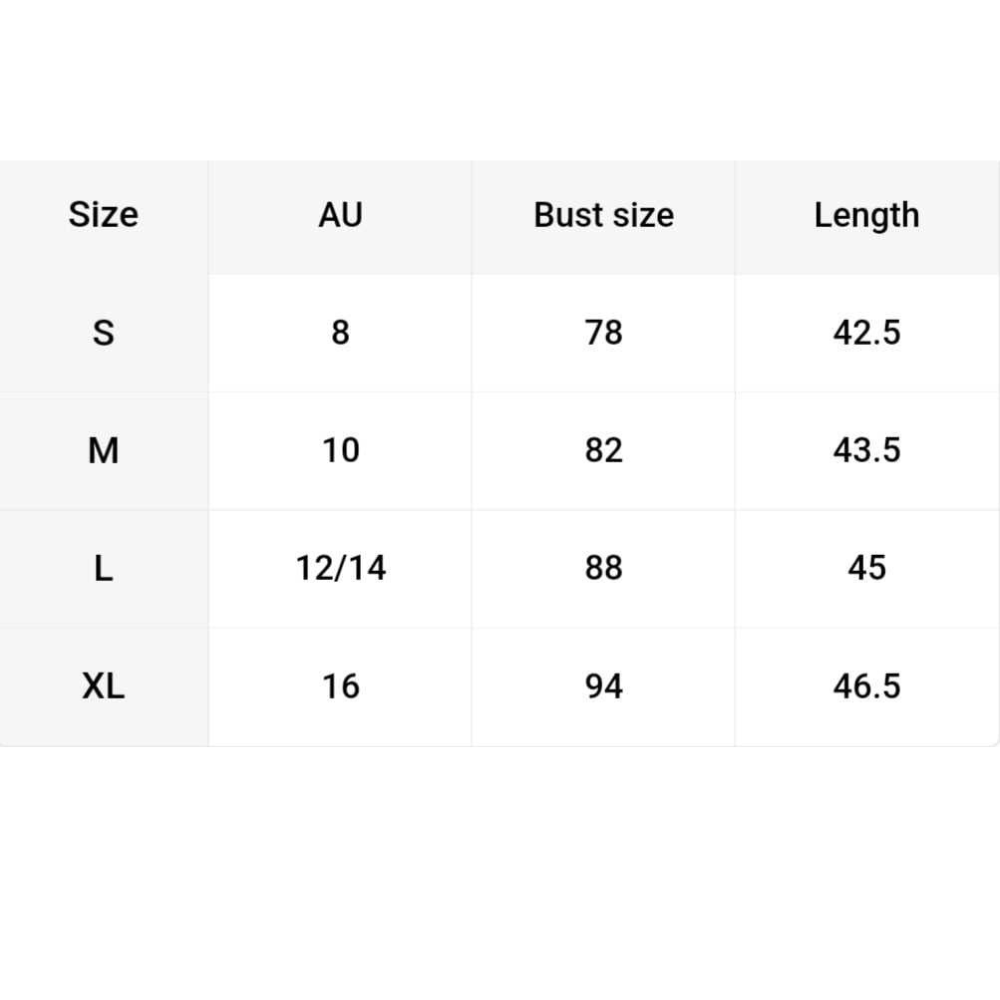Select length value 43.5 cell
Image resolution: width=1000 pixels, height=1000 pixels.
pyautogui.click(x=866, y=450)
